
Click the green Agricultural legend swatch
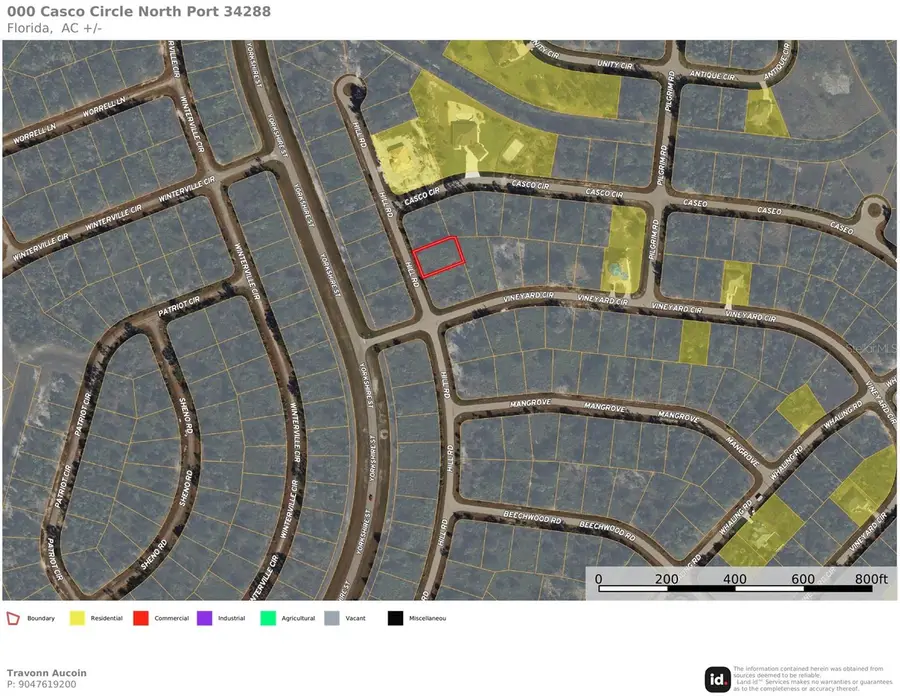(267, 618)
